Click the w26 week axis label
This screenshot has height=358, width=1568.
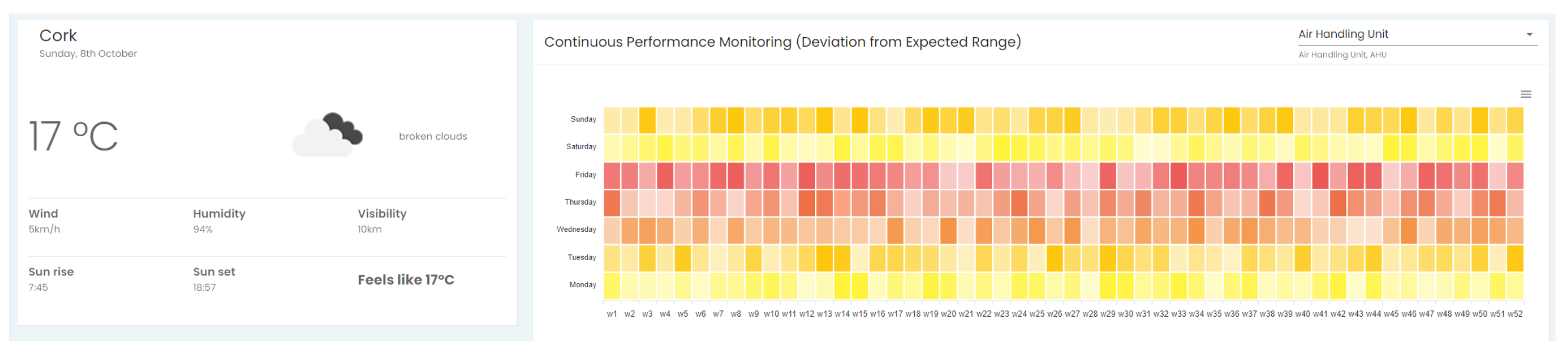pyautogui.click(x=1054, y=314)
